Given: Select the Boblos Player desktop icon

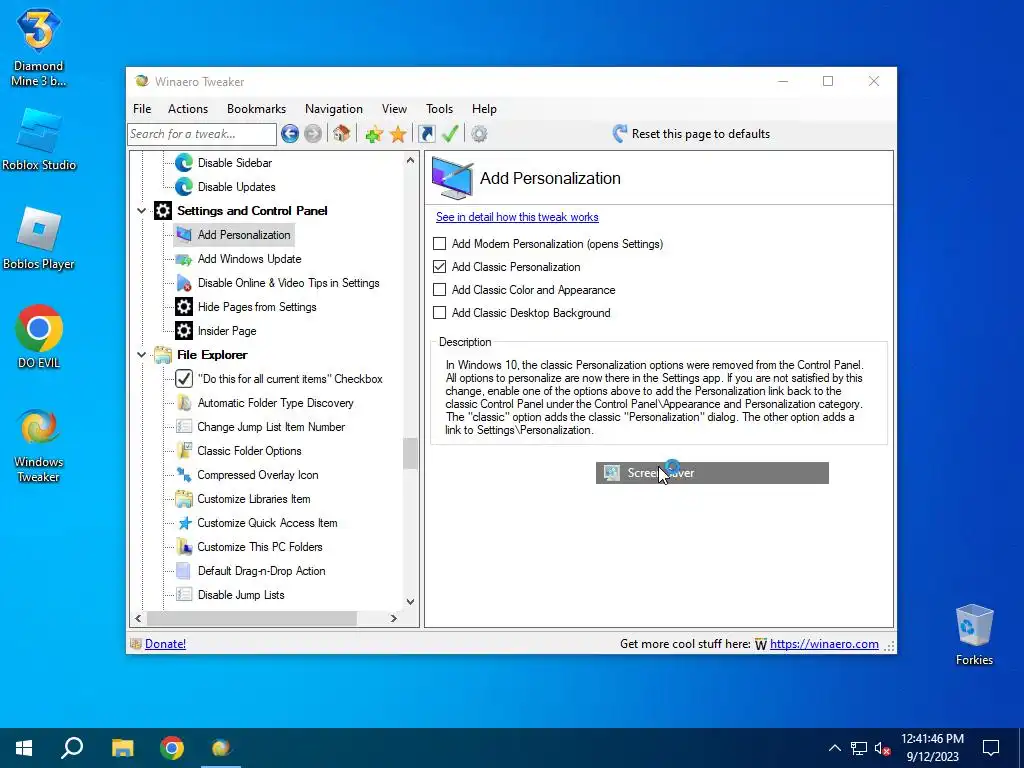Looking at the screenshot, I should click(x=39, y=239).
